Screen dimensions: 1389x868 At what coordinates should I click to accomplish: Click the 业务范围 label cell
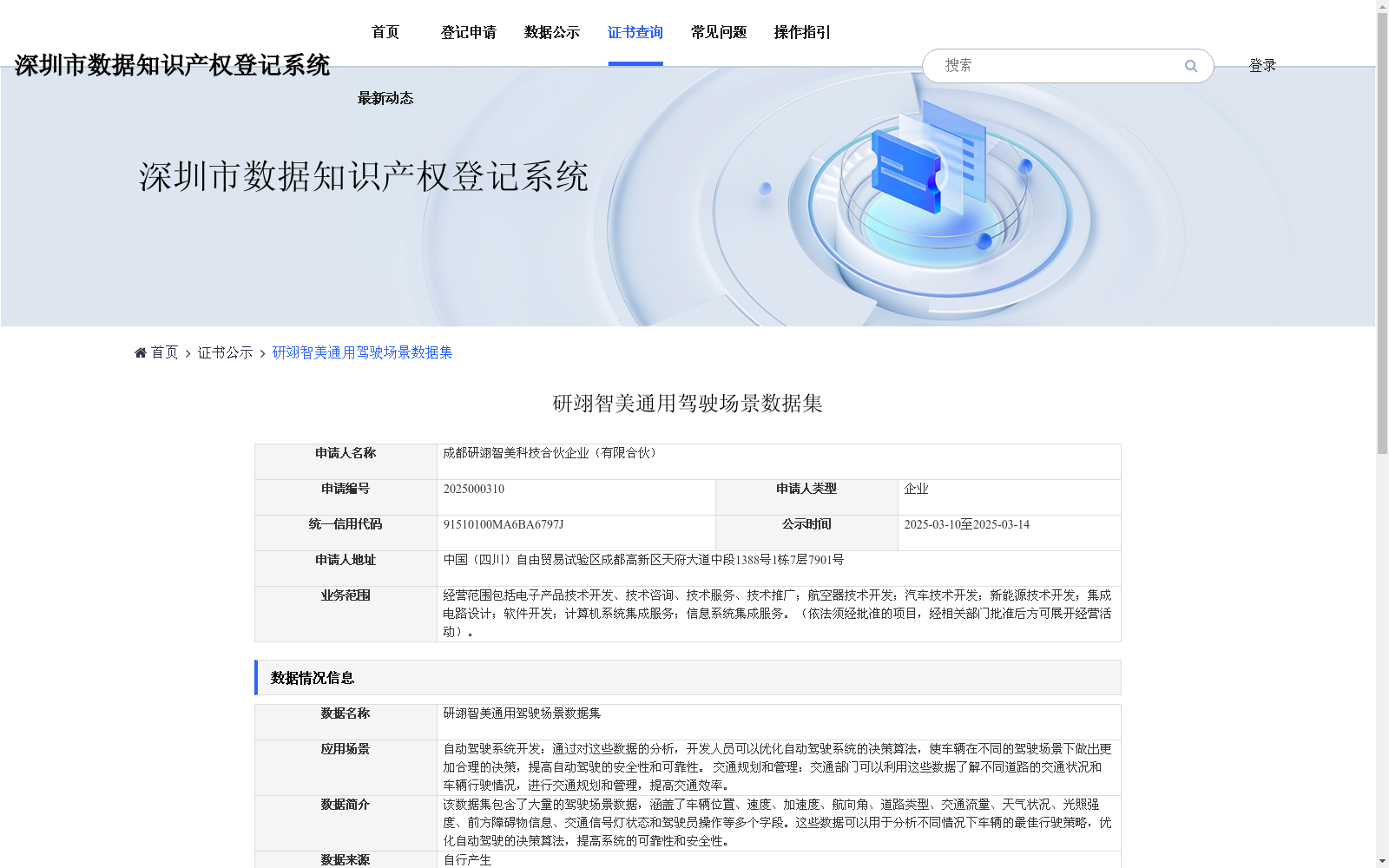click(346, 614)
